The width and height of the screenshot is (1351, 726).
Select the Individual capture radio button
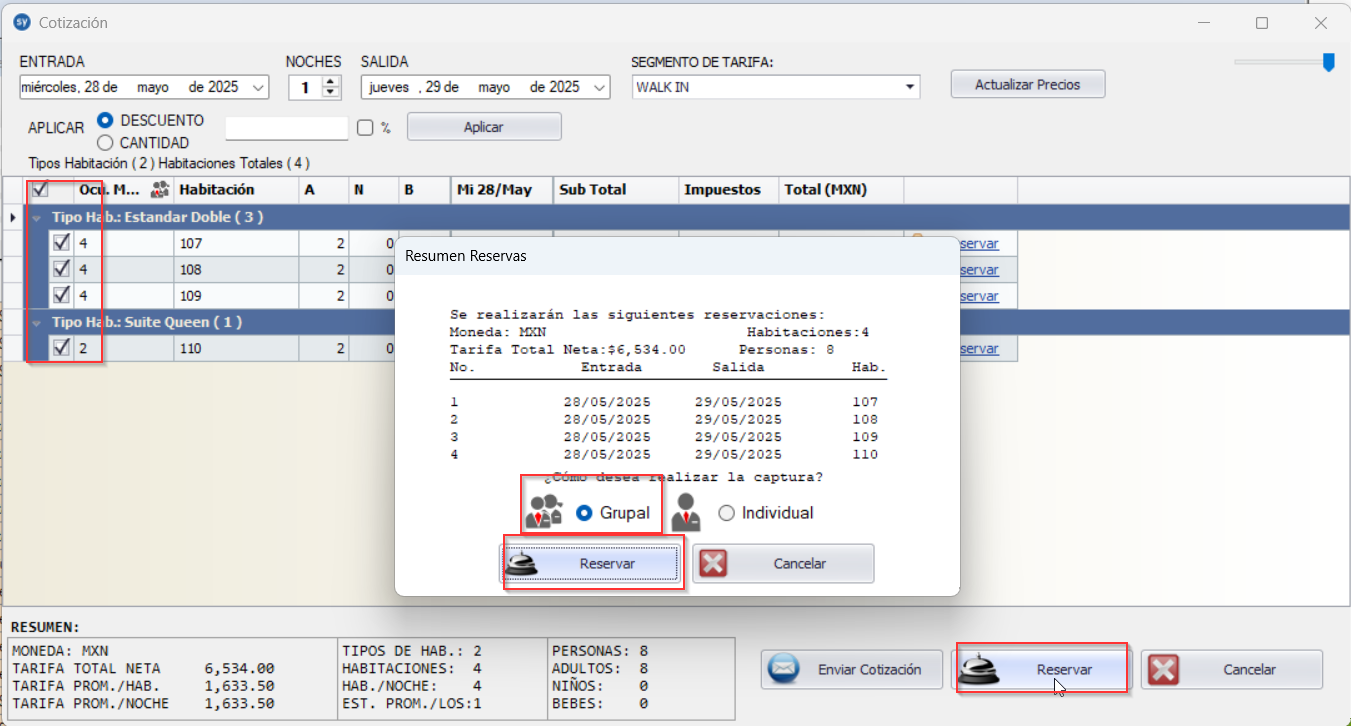pos(726,513)
